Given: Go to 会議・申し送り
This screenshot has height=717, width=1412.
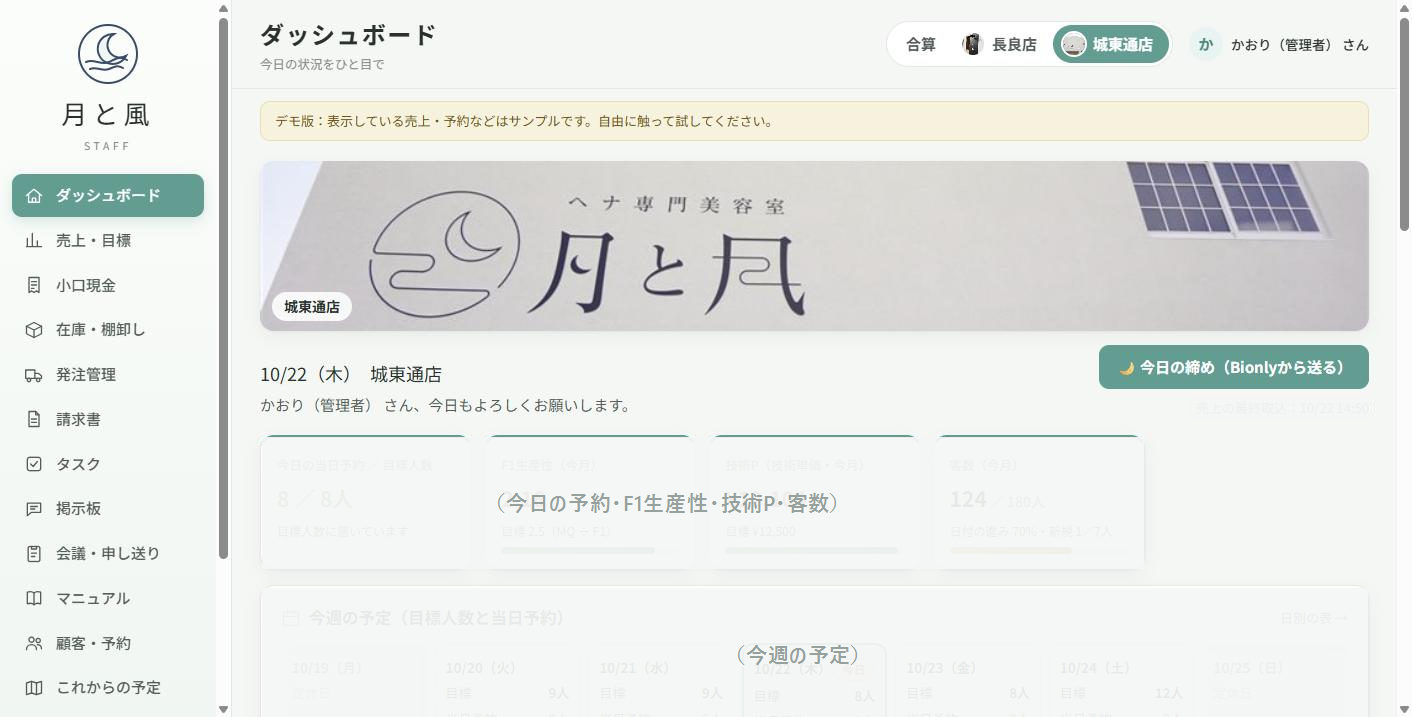Looking at the screenshot, I should pyautogui.click(x=108, y=553).
